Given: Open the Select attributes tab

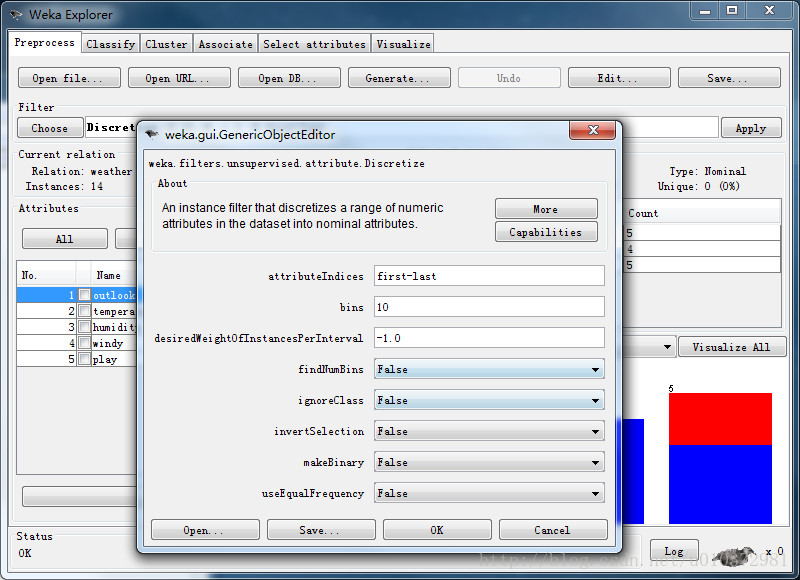Looking at the screenshot, I should 314,44.
